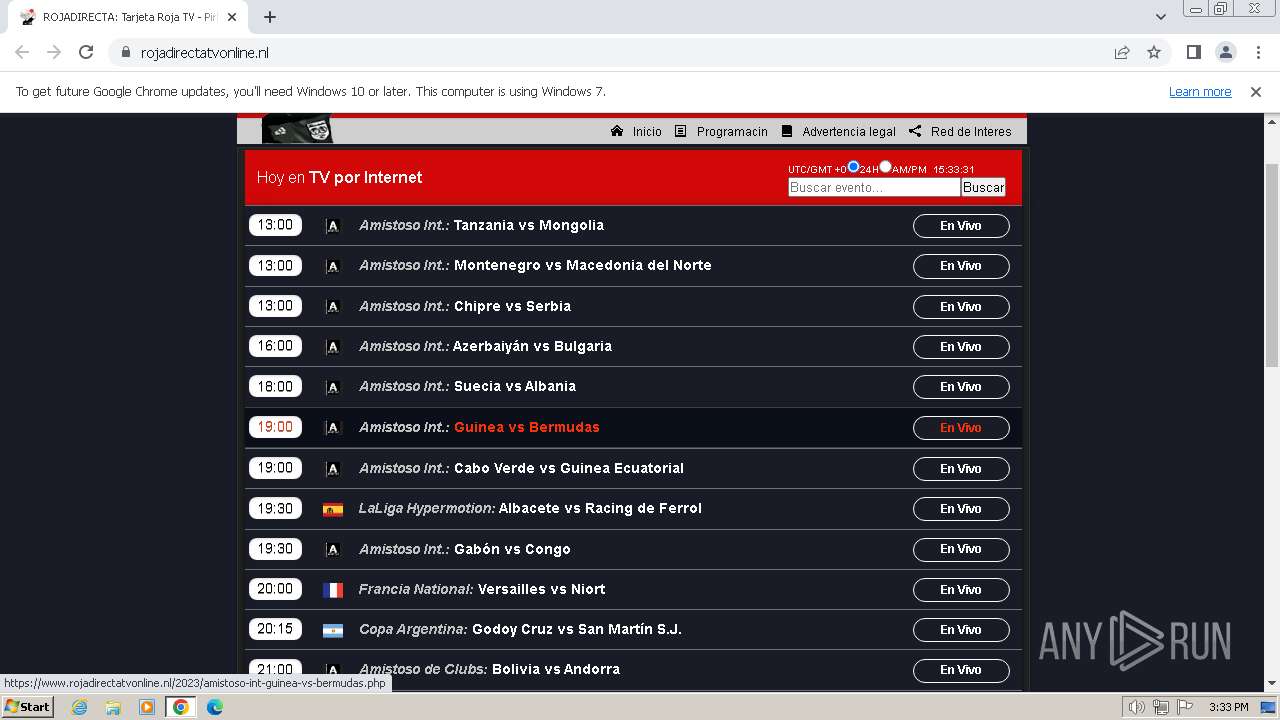
Task: Open the Chrome side panel icon
Action: coord(1193,52)
